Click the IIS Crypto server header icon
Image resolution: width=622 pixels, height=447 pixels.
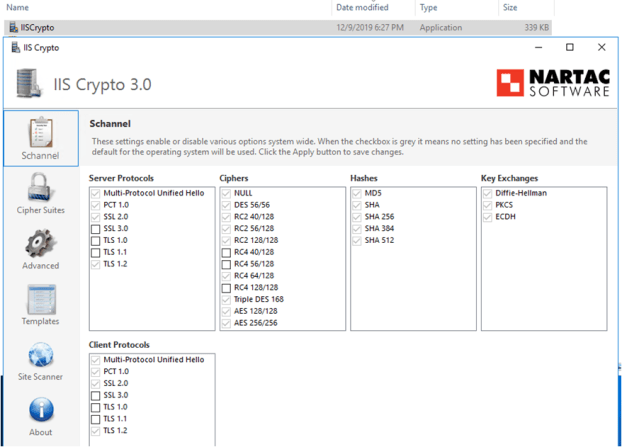(29, 83)
